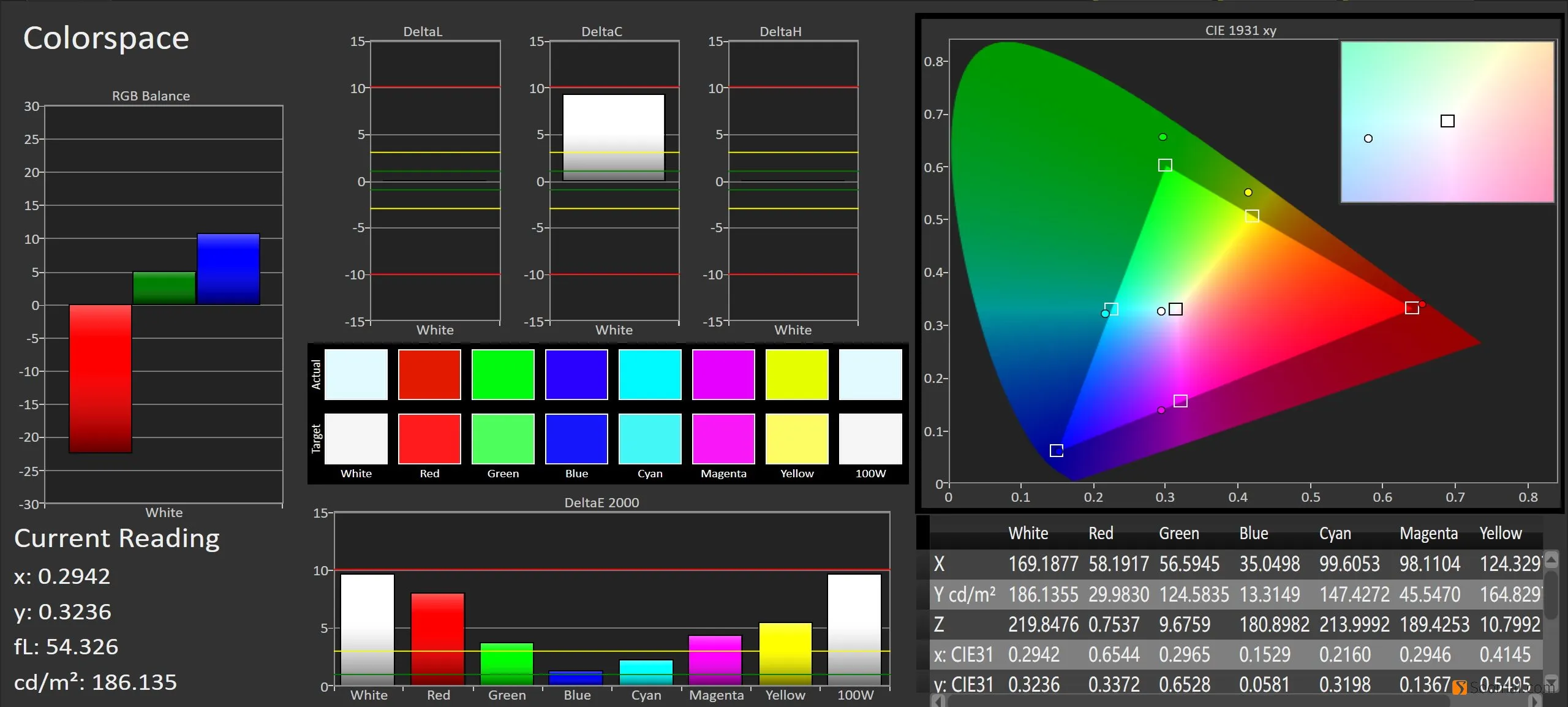Click the red bar in RGB Balance chart
This screenshot has width=1568, height=707.
coord(100,379)
